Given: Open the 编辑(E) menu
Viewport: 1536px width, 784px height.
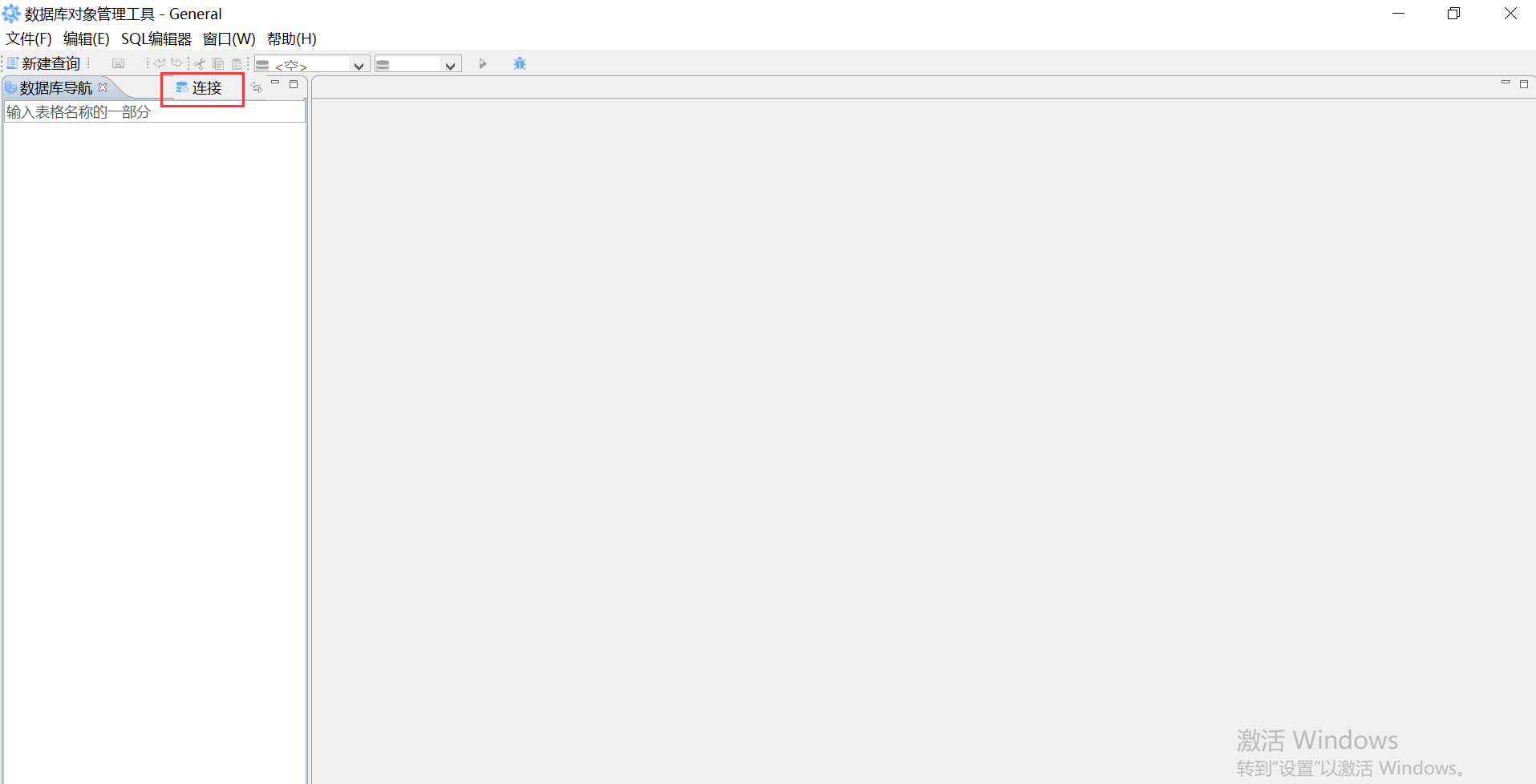Looking at the screenshot, I should [x=87, y=38].
